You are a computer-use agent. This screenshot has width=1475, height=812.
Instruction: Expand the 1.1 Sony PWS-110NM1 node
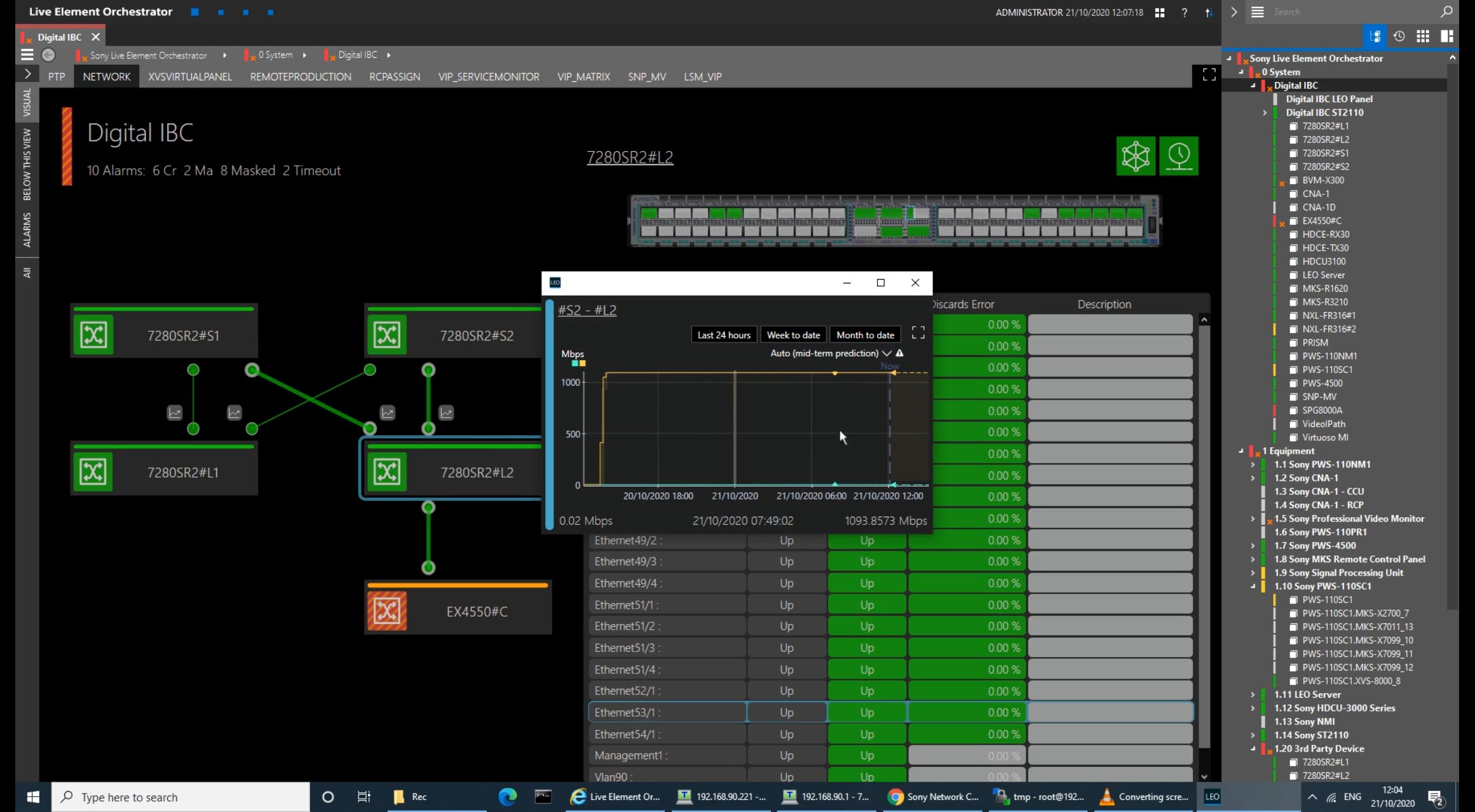(1253, 464)
